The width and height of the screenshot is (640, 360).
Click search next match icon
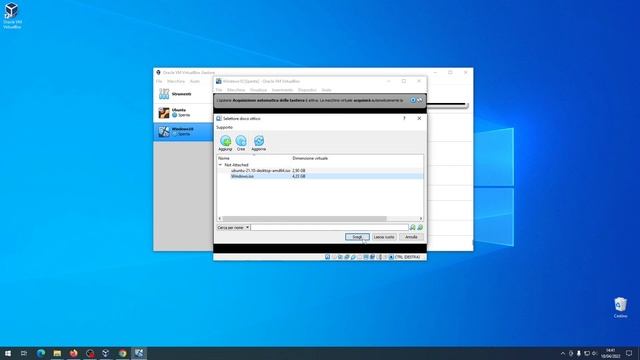(420, 227)
